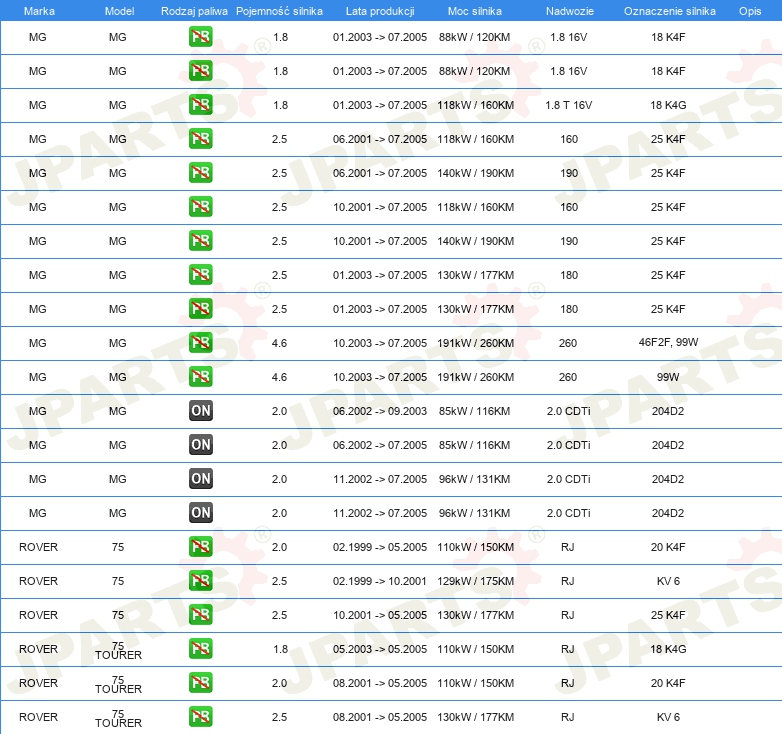Click diesel ON icon in 06.2002 -> 09.2003 row
This screenshot has height=734, width=782.
coord(200,411)
